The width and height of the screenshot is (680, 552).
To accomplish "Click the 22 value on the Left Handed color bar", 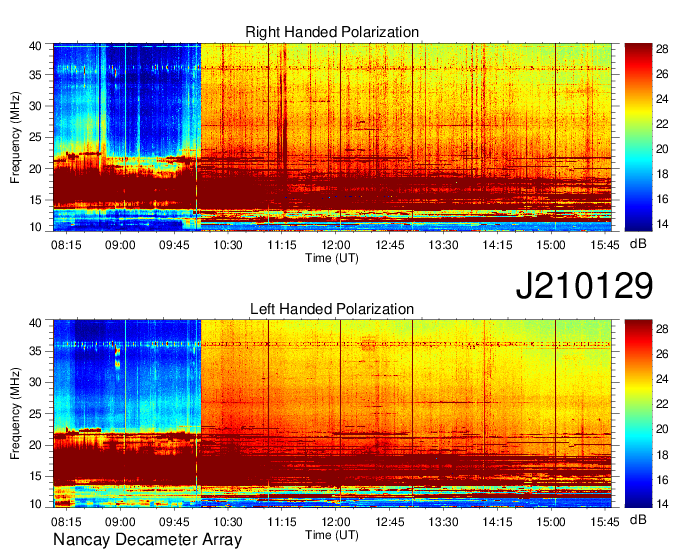I will 662,404.
